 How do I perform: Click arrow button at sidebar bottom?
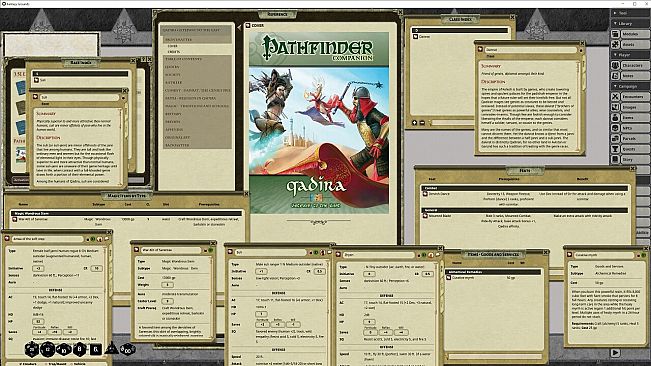pyautogui.click(x=615, y=353)
